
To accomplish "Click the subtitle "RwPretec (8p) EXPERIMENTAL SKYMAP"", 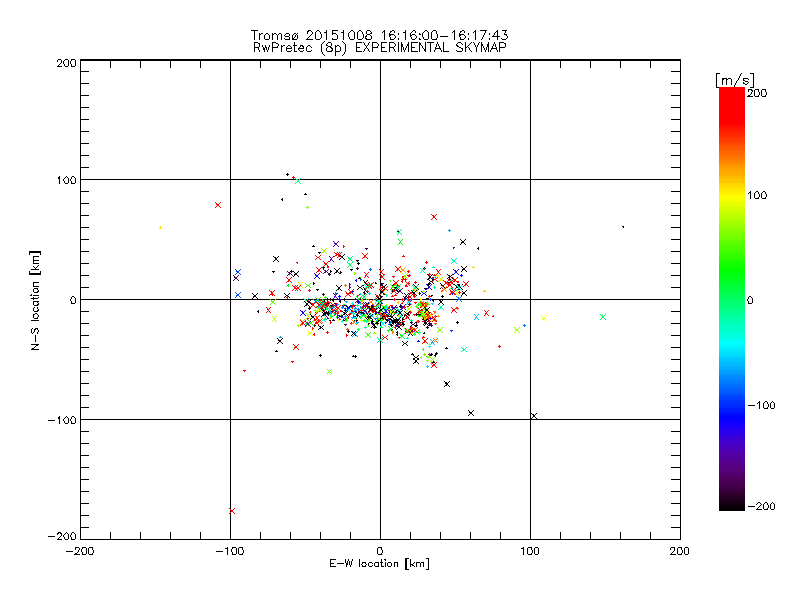I will pos(380,48).
